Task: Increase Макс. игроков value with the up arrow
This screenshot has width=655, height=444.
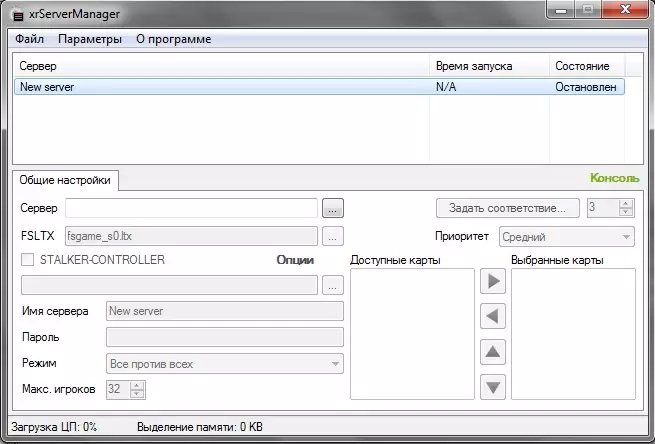Action: [x=137, y=386]
